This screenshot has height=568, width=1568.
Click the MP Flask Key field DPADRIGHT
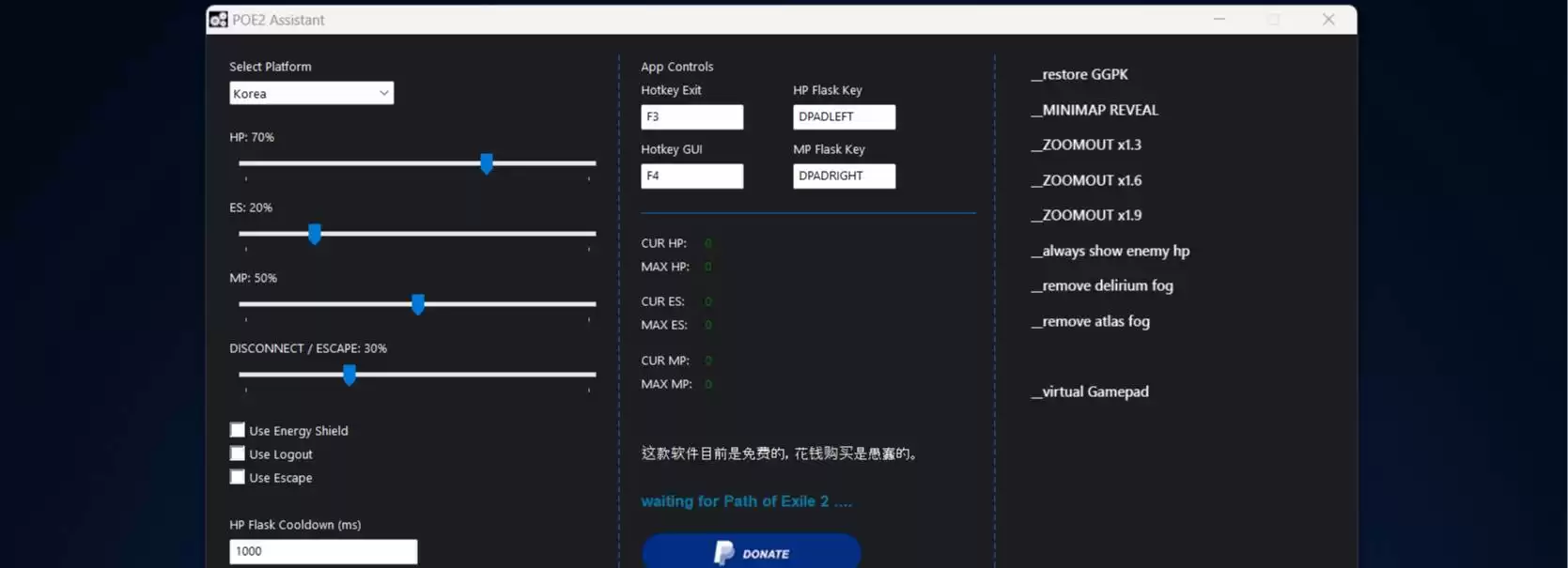845,176
